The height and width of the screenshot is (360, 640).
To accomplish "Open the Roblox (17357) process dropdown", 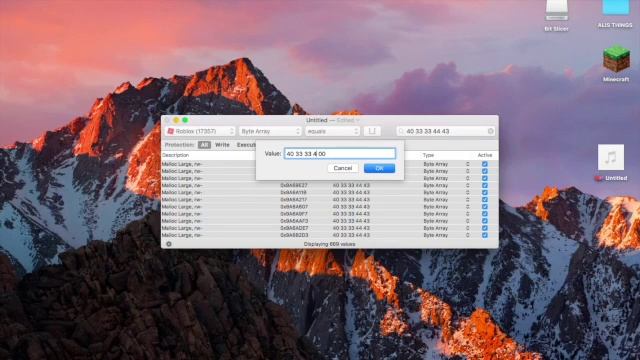I will point(200,131).
